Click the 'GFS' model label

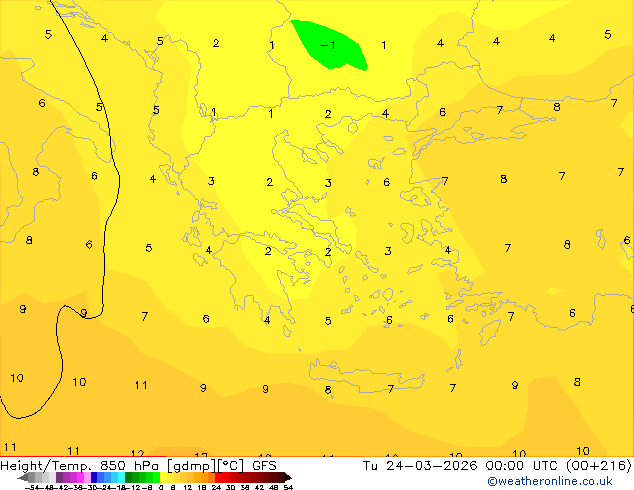click(x=264, y=465)
